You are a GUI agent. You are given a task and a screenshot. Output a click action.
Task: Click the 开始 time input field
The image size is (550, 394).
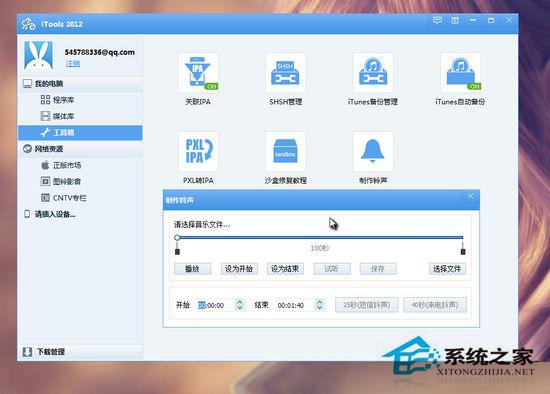(216, 305)
